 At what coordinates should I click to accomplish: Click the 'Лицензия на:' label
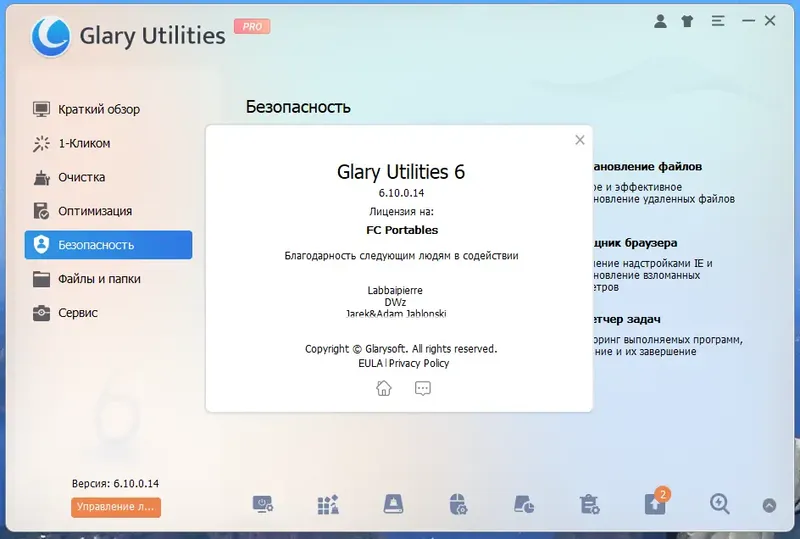tap(401, 211)
